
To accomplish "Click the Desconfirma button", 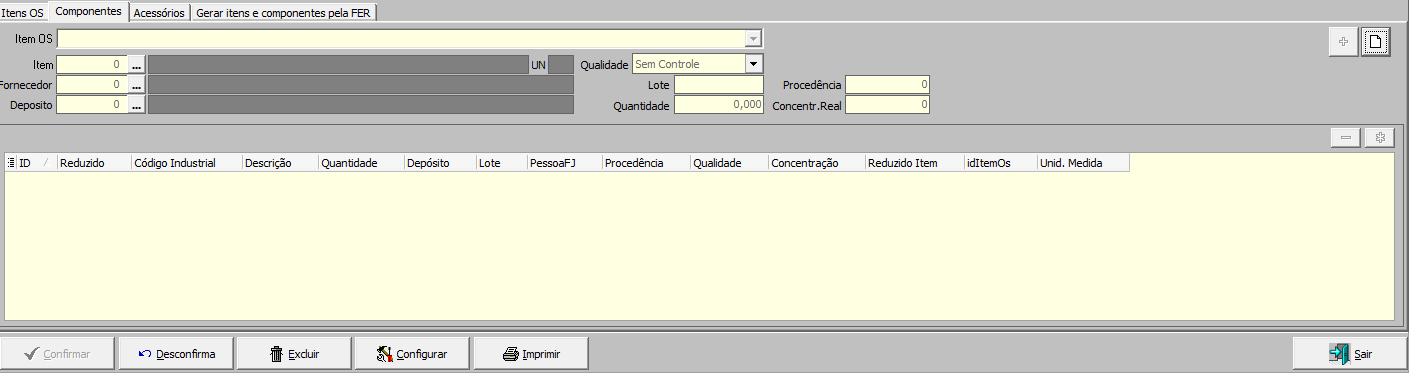I will point(176,354).
